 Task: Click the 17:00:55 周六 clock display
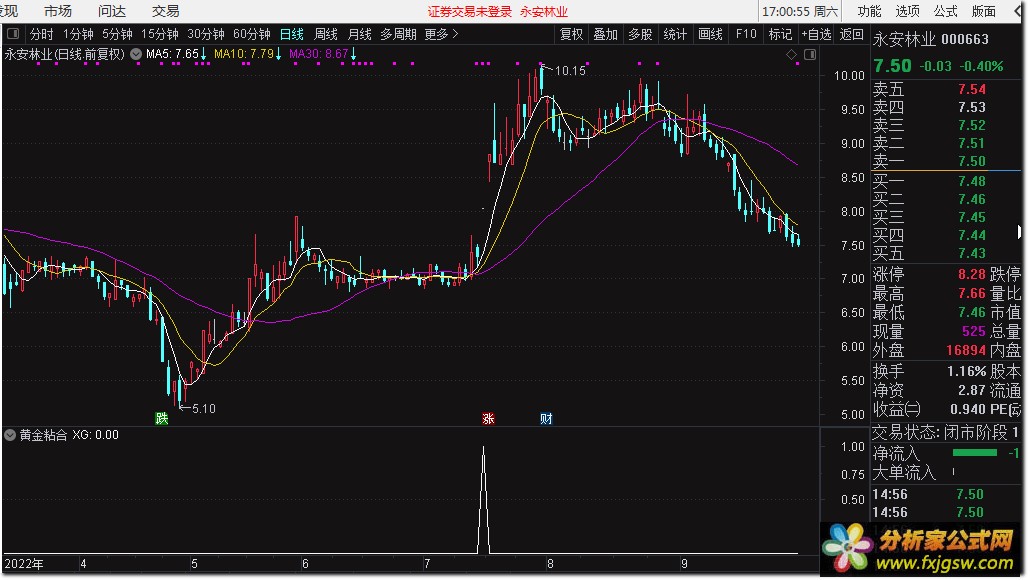point(799,12)
